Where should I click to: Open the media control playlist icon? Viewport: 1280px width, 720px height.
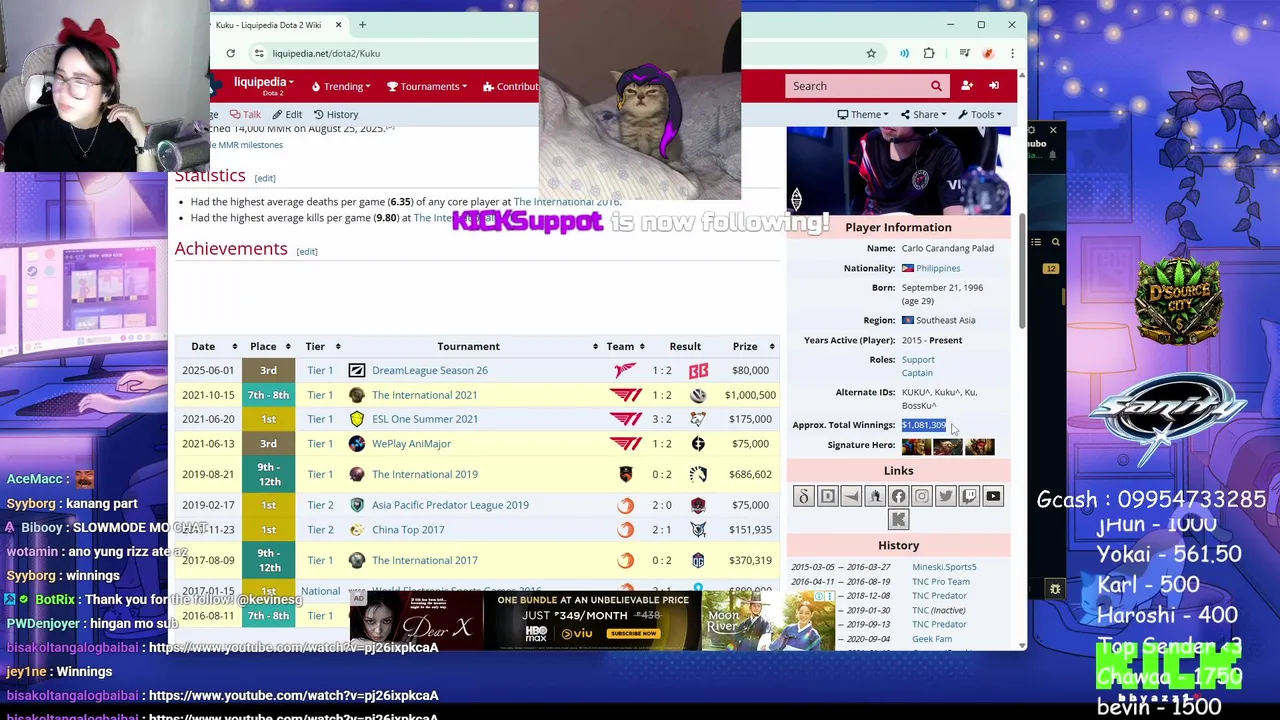pos(964,53)
